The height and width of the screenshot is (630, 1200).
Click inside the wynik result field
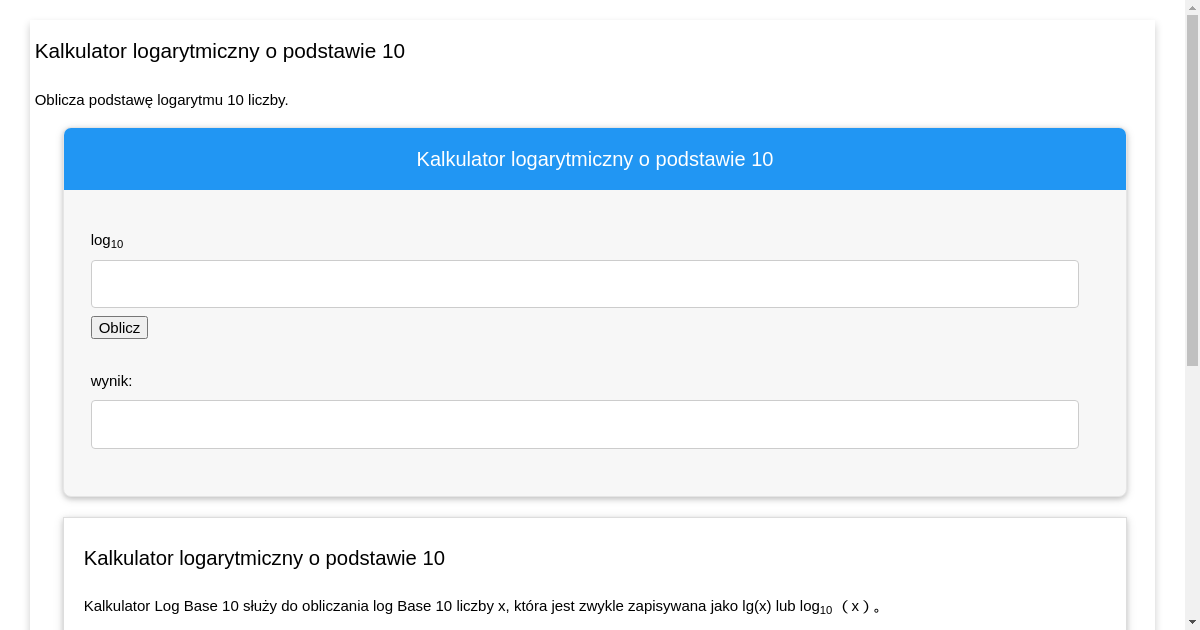584,424
